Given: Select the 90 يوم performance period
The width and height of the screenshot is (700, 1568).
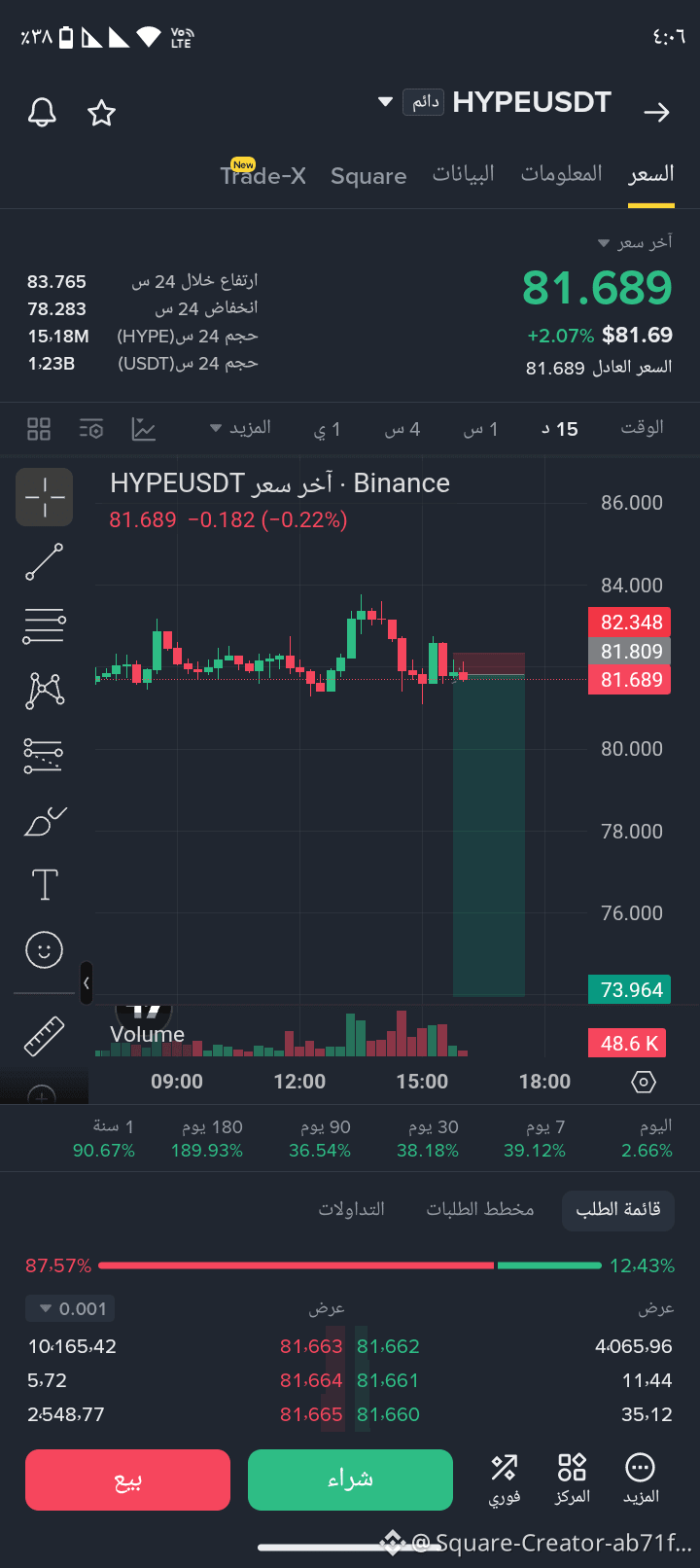Looking at the screenshot, I should 320,1139.
